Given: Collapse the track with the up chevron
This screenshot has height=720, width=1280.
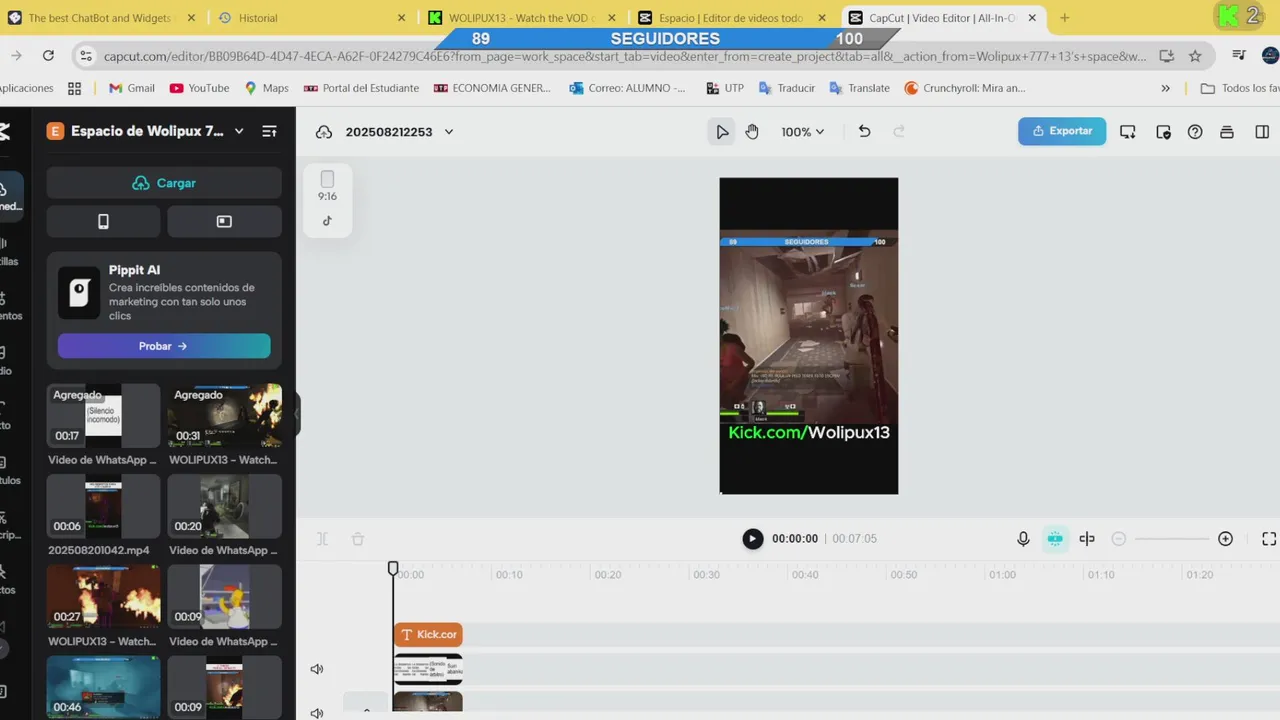Looking at the screenshot, I should tap(366, 710).
